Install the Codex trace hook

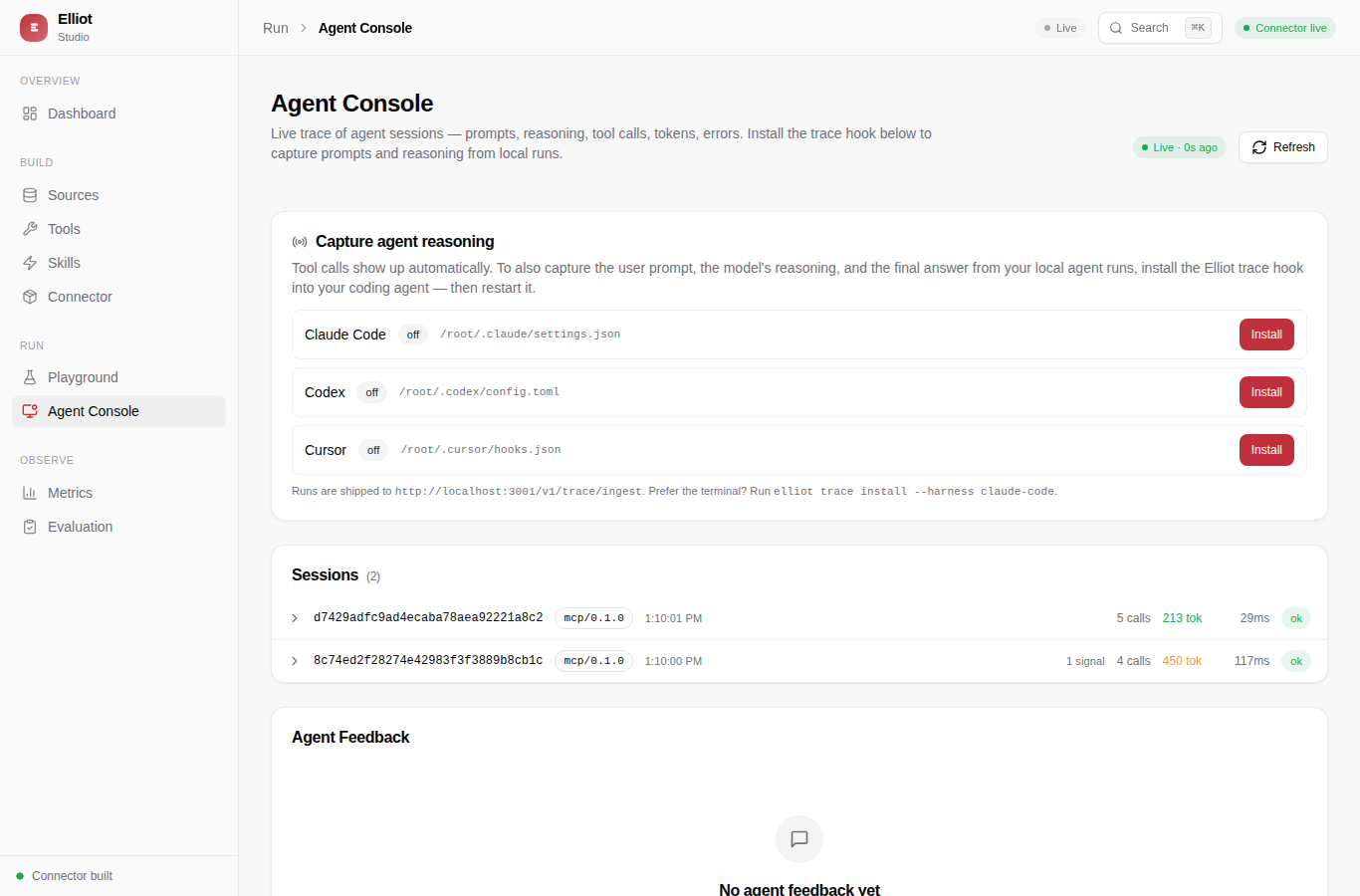1266,392
